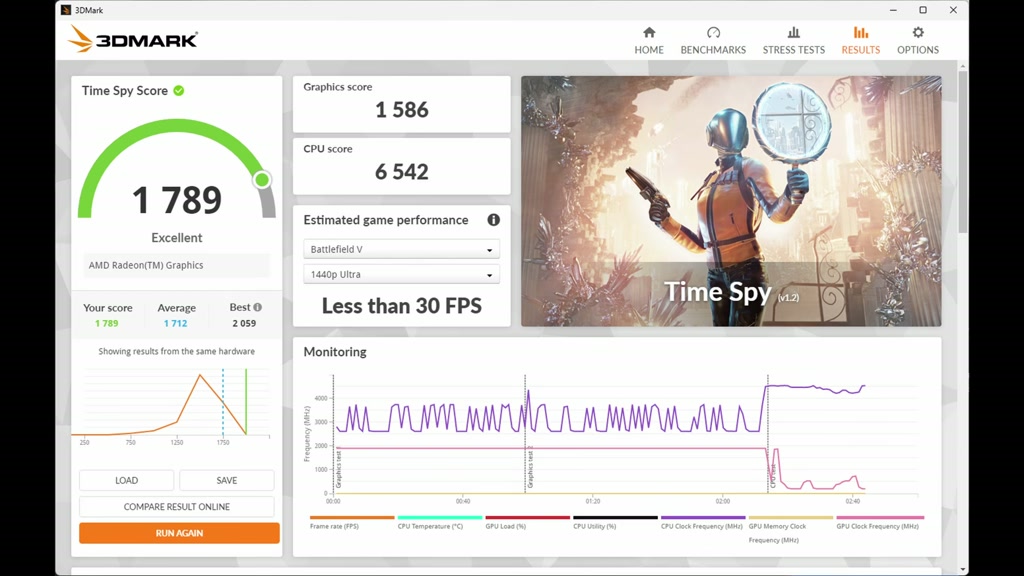Click COMPARE RESULT ONLINE
Screen dimensions: 1024x576
[x=177, y=507]
